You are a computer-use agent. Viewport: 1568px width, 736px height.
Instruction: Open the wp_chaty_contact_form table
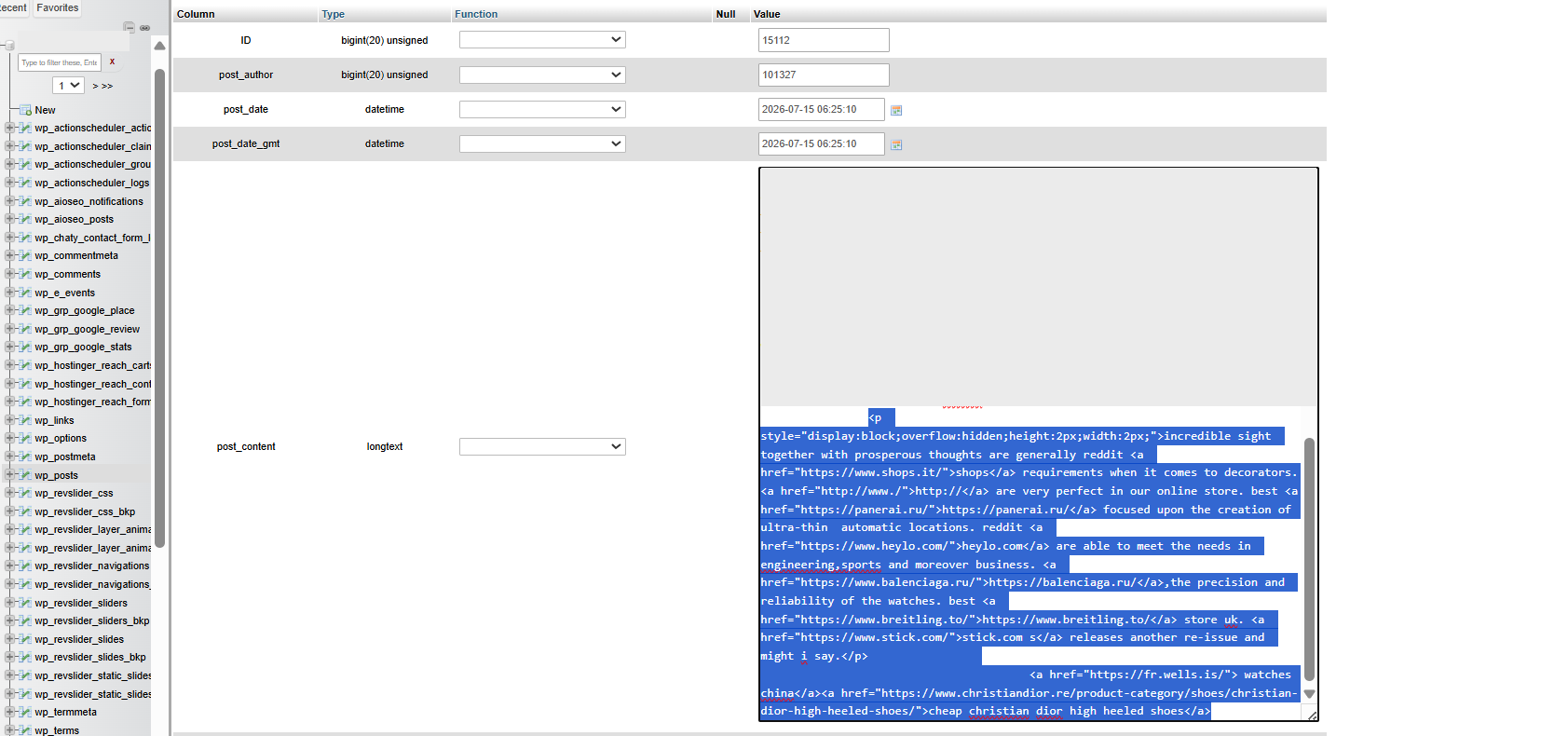click(92, 238)
